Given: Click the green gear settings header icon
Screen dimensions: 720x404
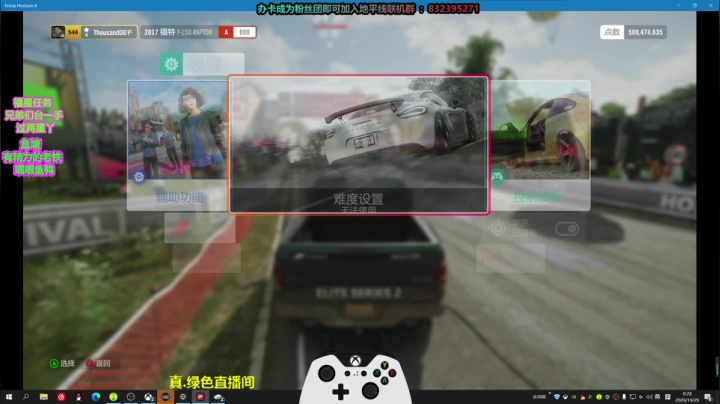Looking at the screenshot, I should (171, 64).
